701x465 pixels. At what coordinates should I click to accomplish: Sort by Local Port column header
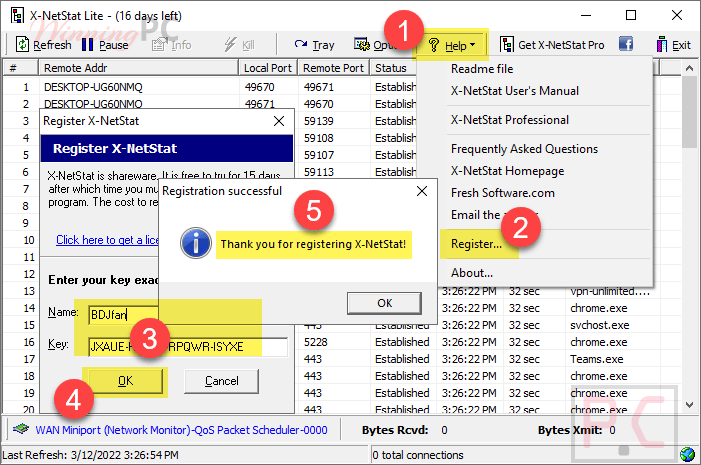coord(268,68)
